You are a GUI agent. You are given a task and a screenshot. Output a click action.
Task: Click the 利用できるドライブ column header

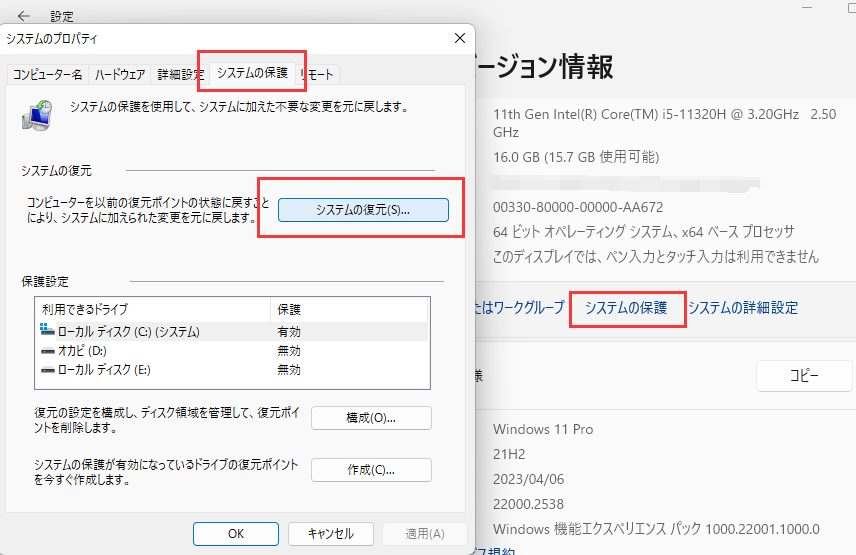[153, 309]
